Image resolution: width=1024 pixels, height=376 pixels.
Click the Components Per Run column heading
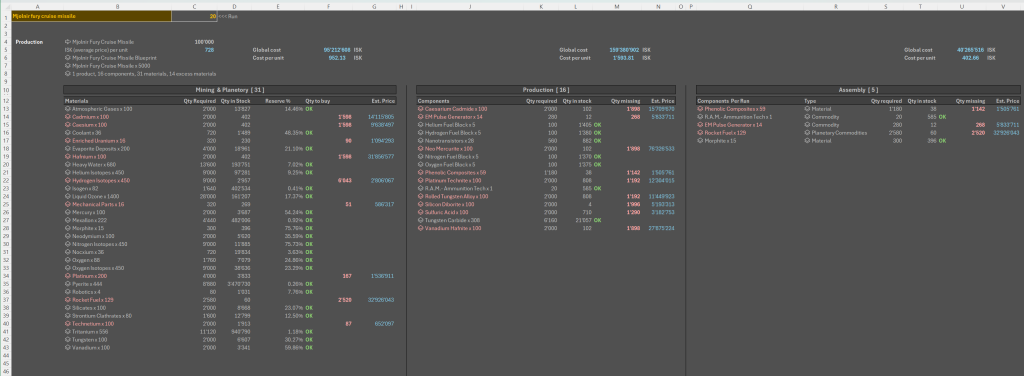723,101
